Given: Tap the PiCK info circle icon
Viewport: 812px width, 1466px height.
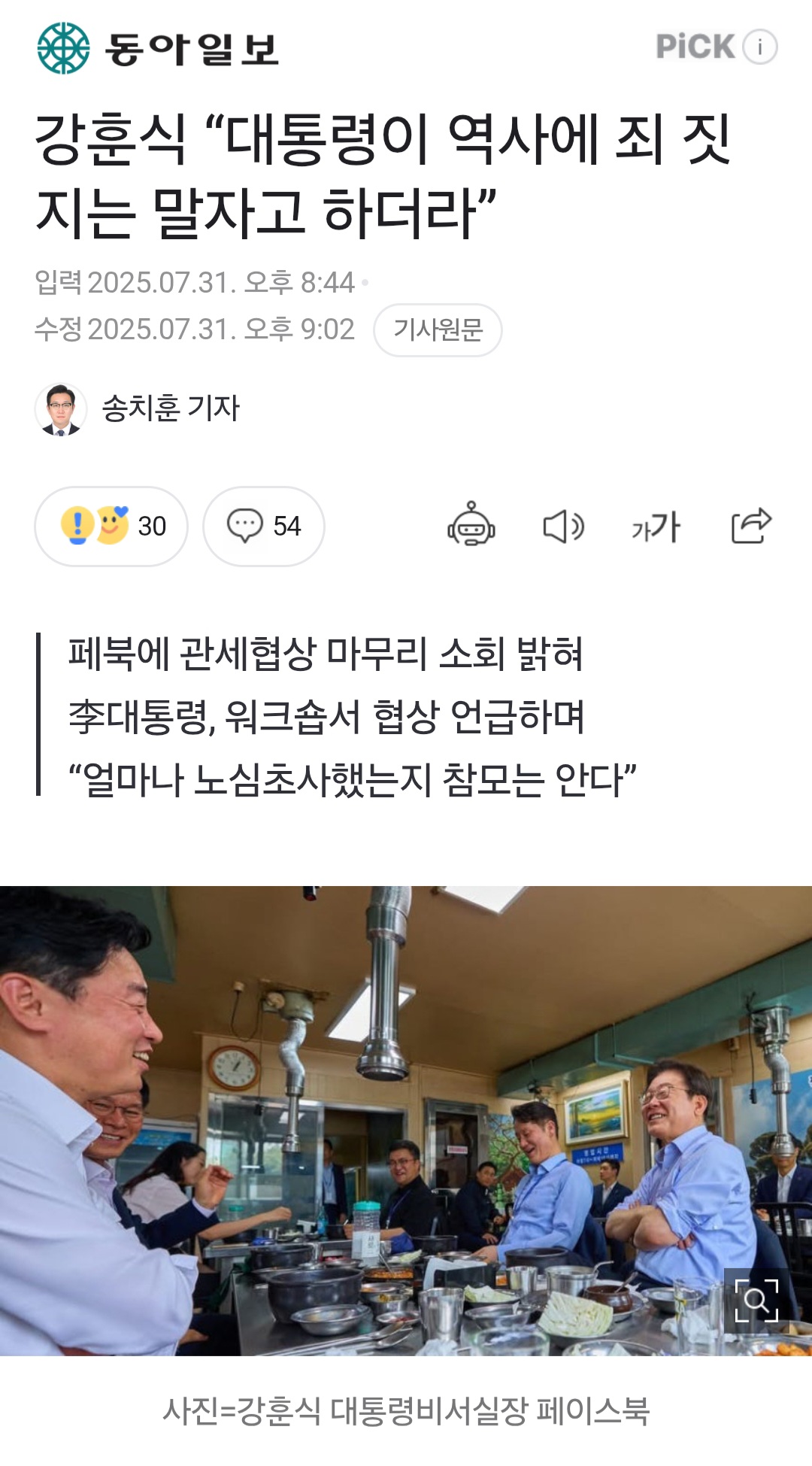Looking at the screenshot, I should pos(759,47).
